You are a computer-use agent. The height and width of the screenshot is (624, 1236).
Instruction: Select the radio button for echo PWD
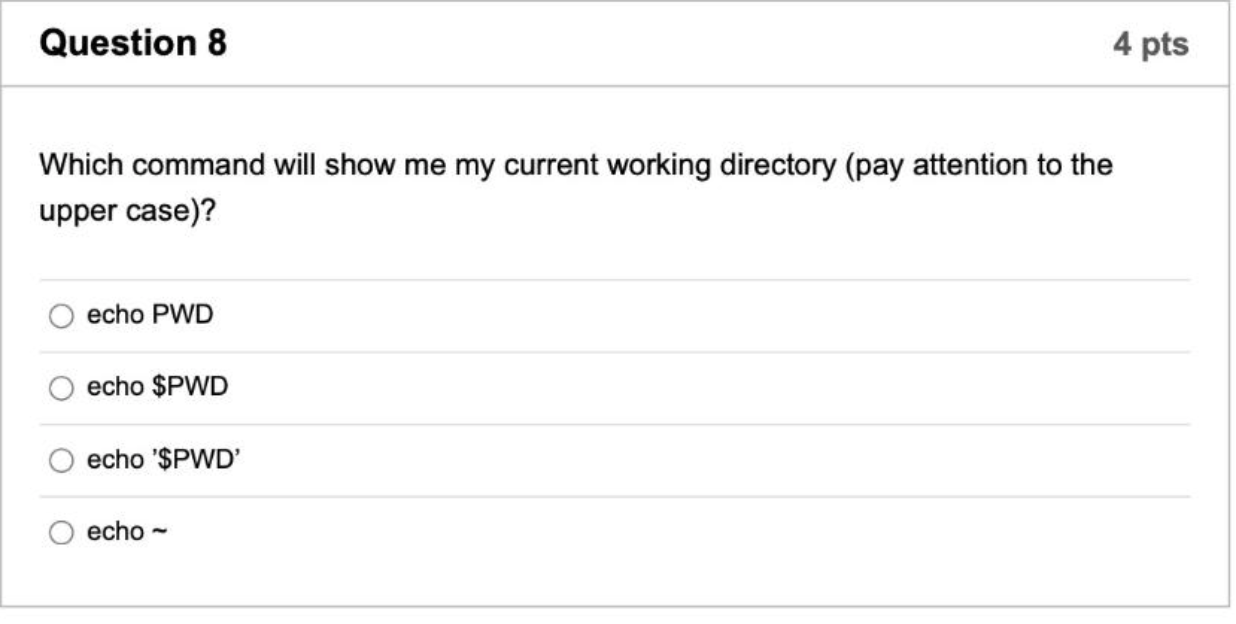coord(62,317)
